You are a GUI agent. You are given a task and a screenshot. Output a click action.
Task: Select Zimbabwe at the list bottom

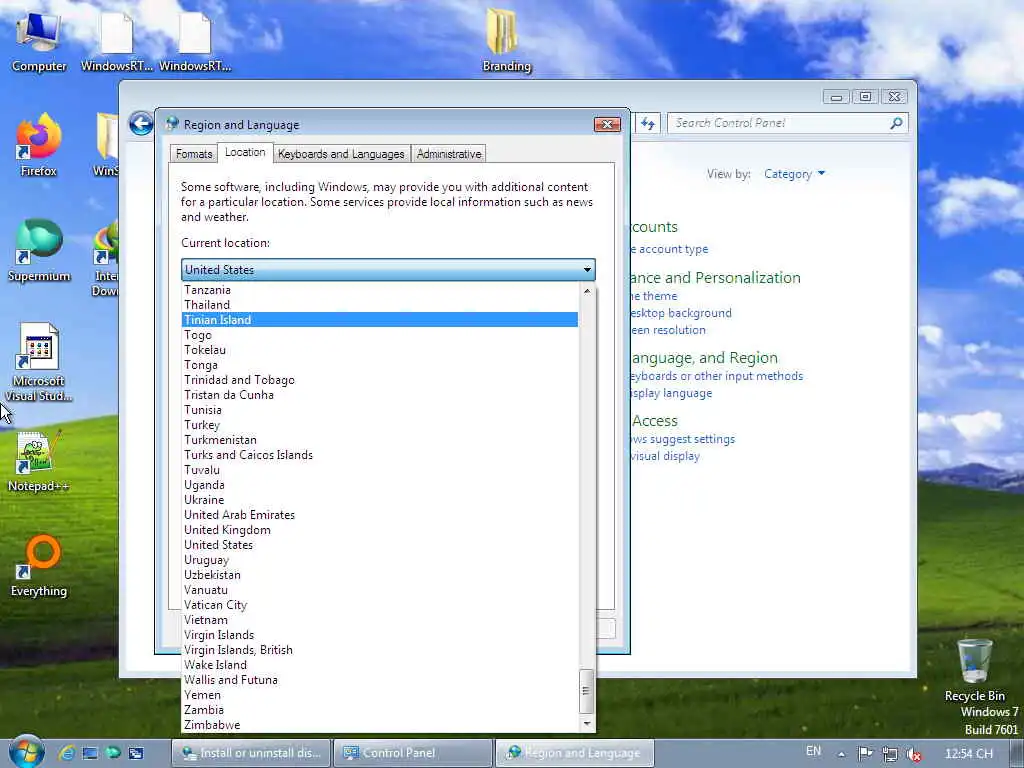[379, 726]
